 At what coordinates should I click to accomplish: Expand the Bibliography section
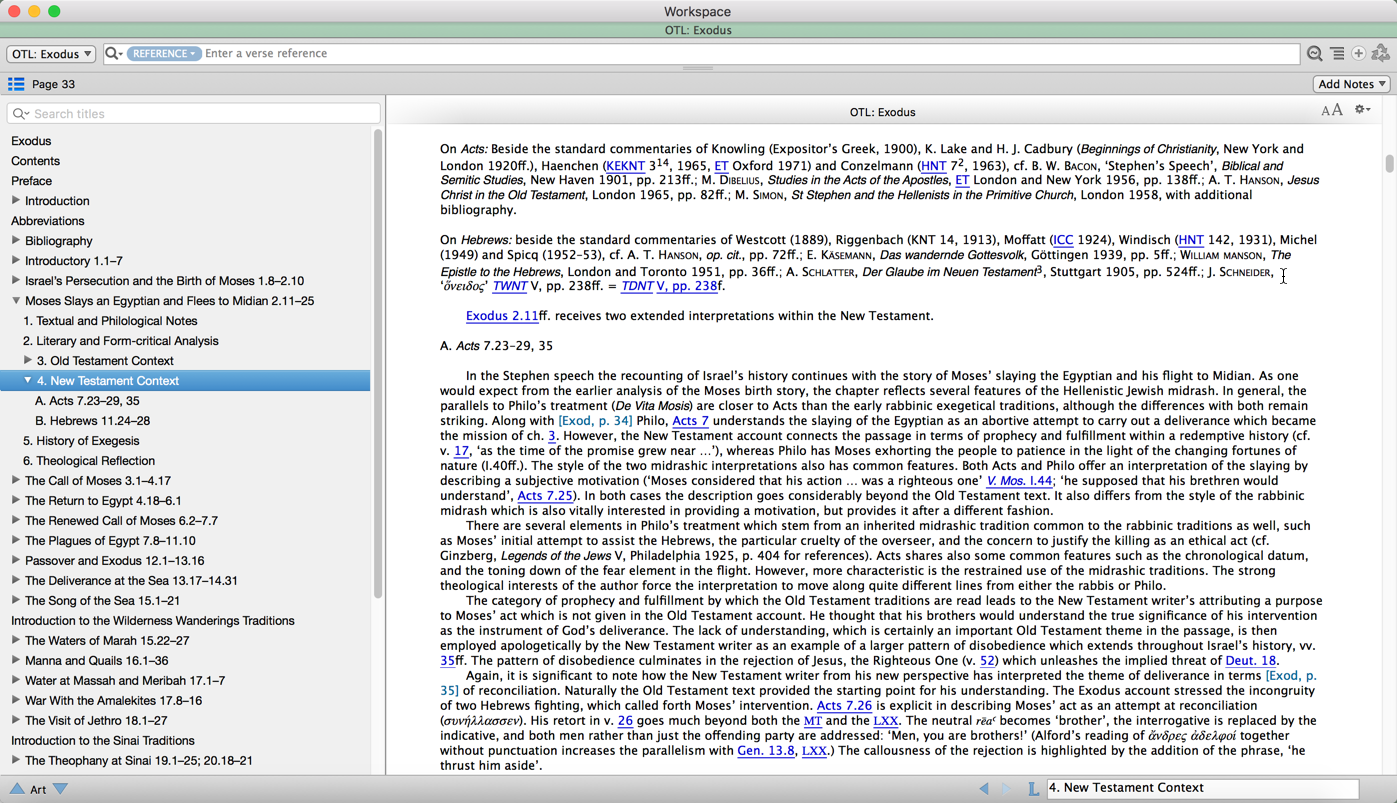(x=16, y=241)
